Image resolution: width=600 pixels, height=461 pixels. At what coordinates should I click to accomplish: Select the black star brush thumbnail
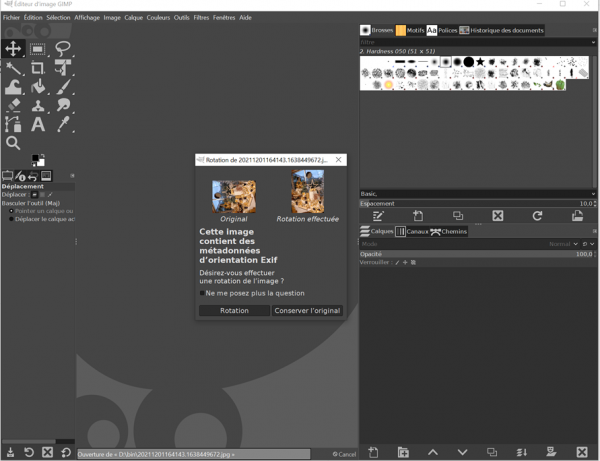click(x=480, y=62)
